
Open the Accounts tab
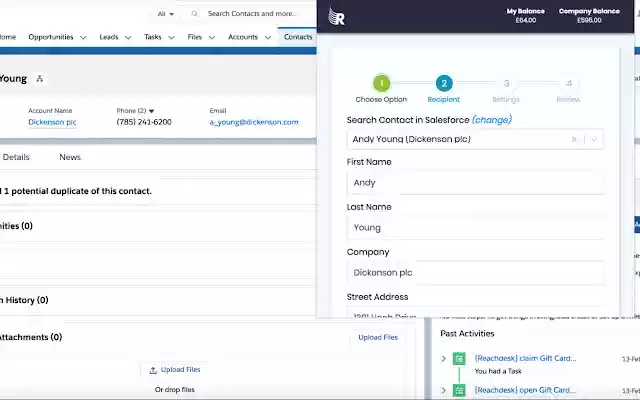pyautogui.click(x=243, y=37)
